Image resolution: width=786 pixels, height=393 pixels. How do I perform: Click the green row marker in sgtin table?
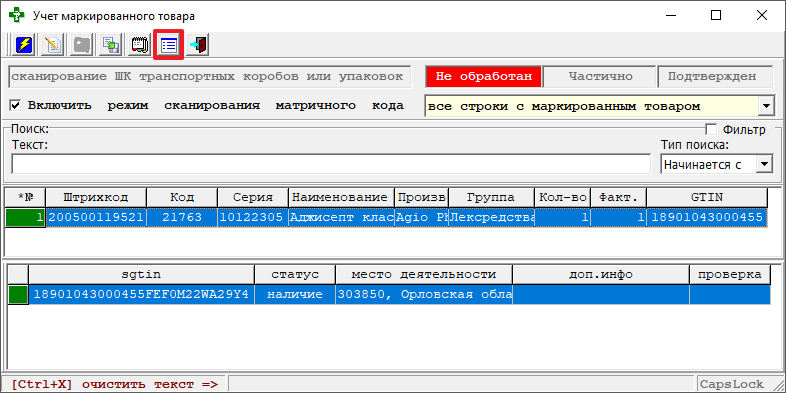coord(19,294)
